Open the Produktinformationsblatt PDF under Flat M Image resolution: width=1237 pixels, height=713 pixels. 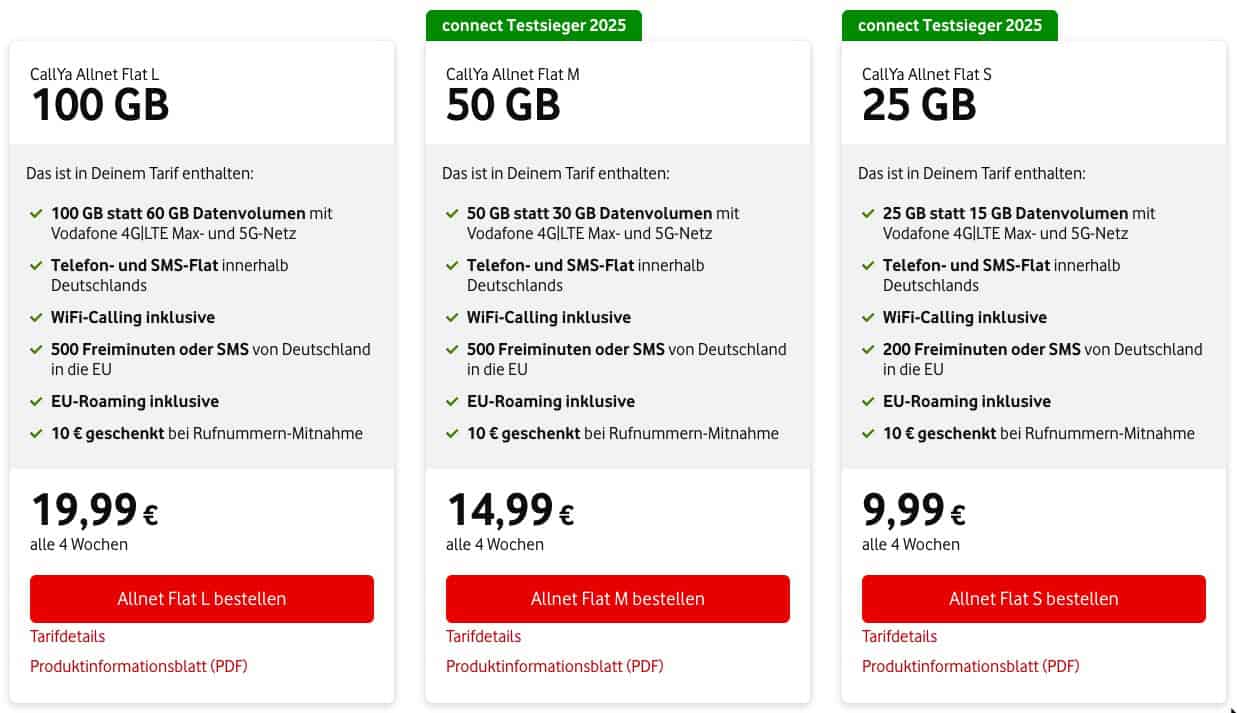(554, 666)
